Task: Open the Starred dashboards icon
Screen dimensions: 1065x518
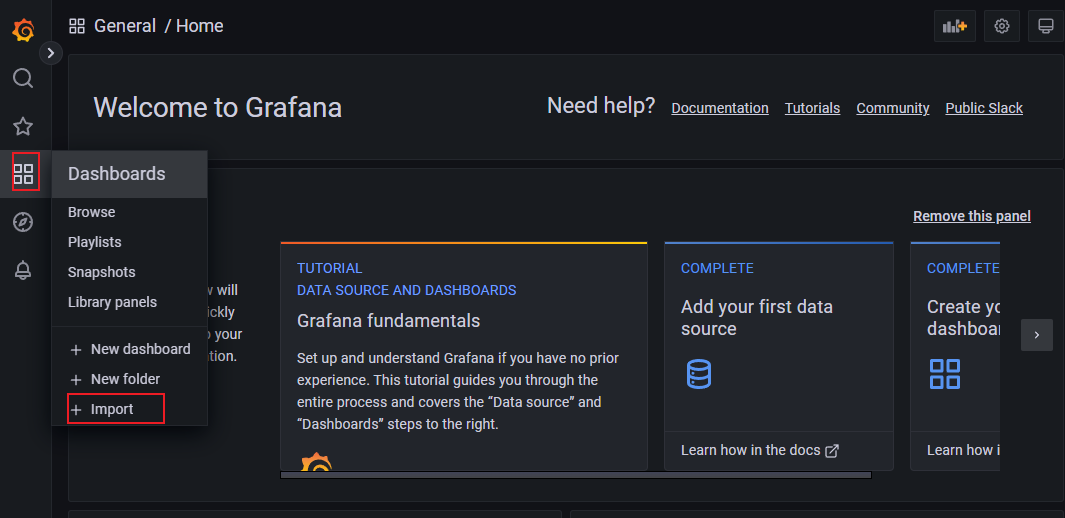Action: [23, 126]
